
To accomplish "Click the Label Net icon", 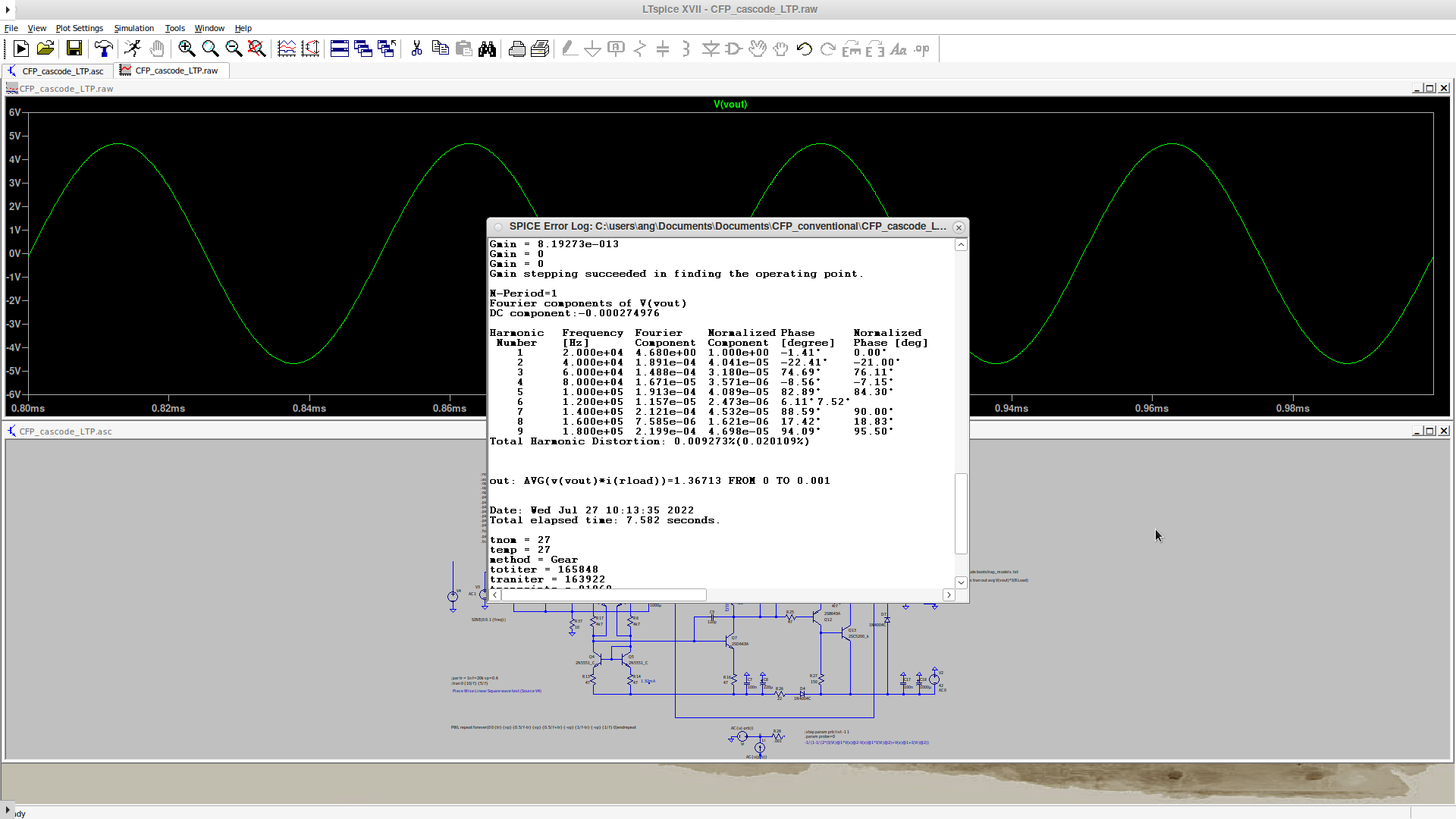I will [x=617, y=49].
